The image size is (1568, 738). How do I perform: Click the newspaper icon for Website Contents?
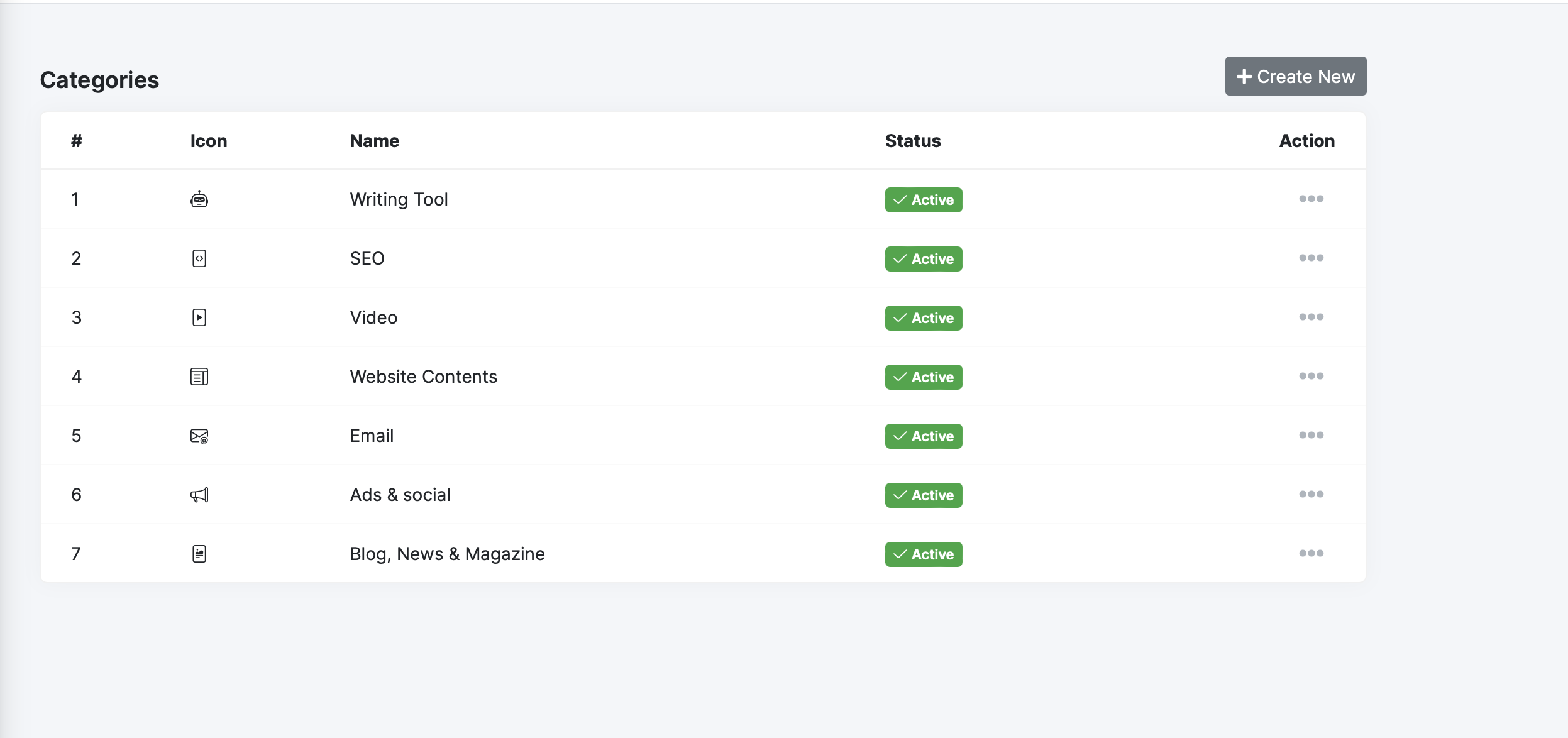(199, 377)
